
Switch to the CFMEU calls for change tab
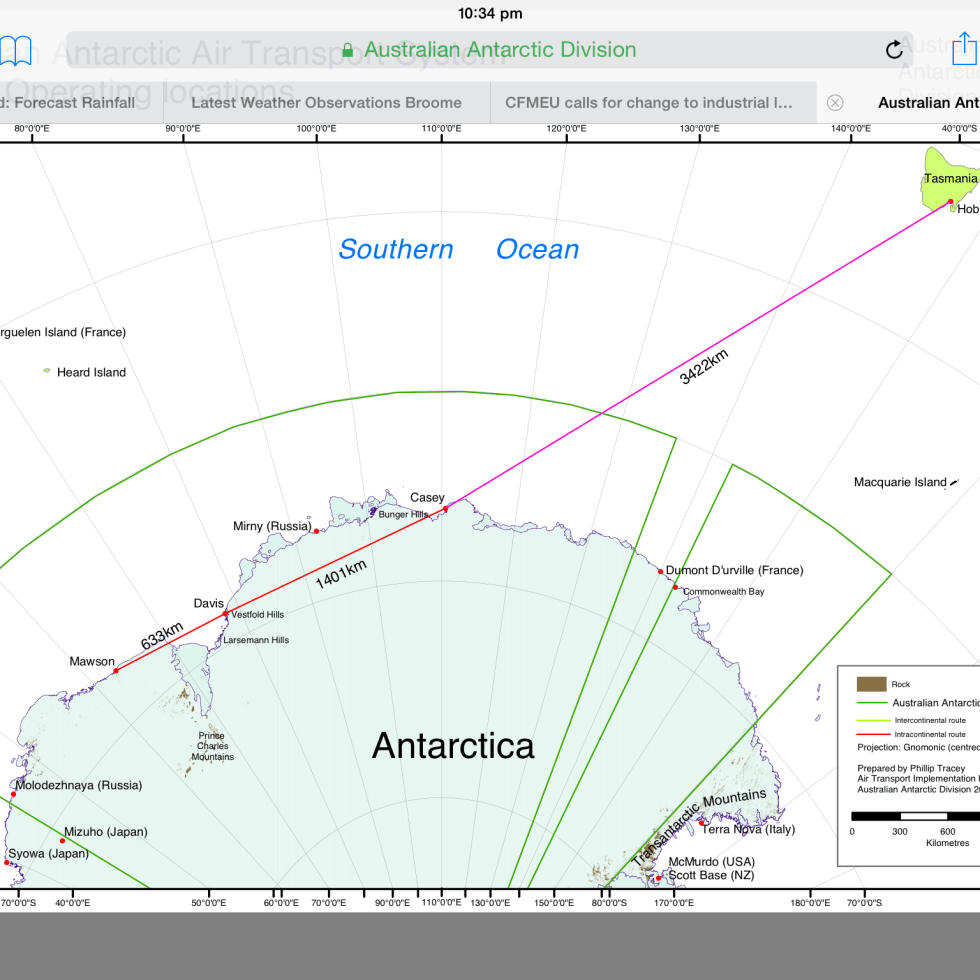(649, 102)
